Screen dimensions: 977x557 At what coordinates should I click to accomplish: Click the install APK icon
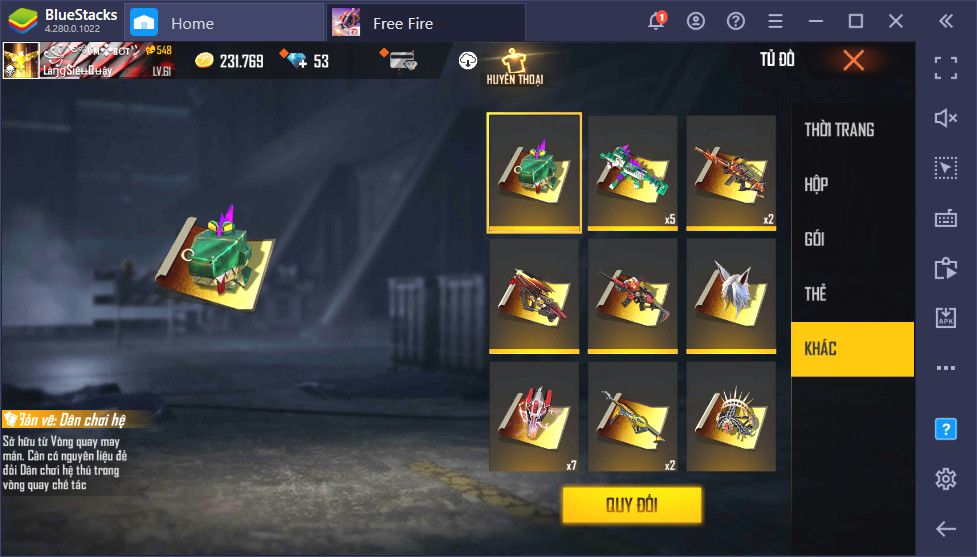tap(946, 317)
